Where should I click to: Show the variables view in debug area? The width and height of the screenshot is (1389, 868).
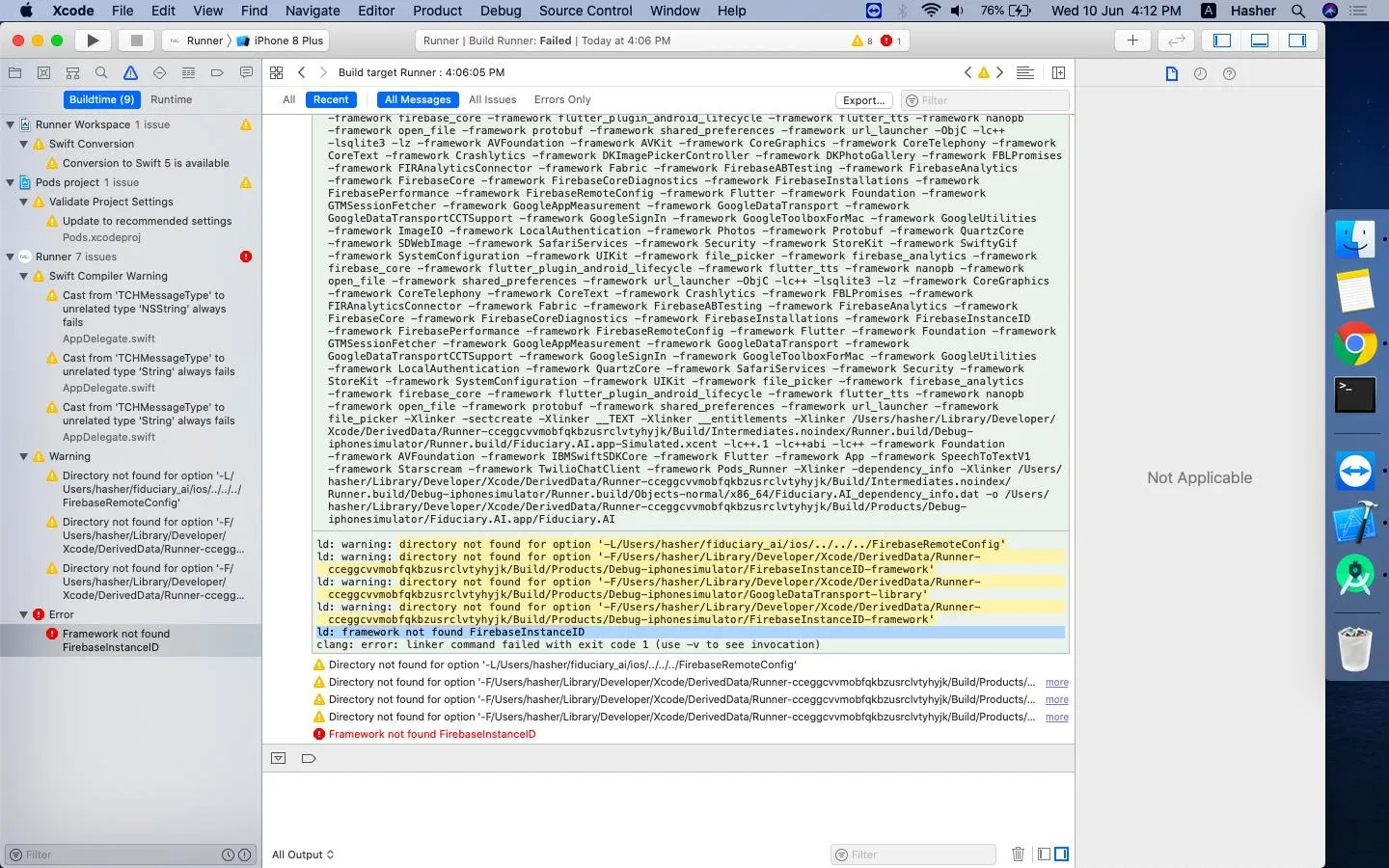[x=1044, y=854]
